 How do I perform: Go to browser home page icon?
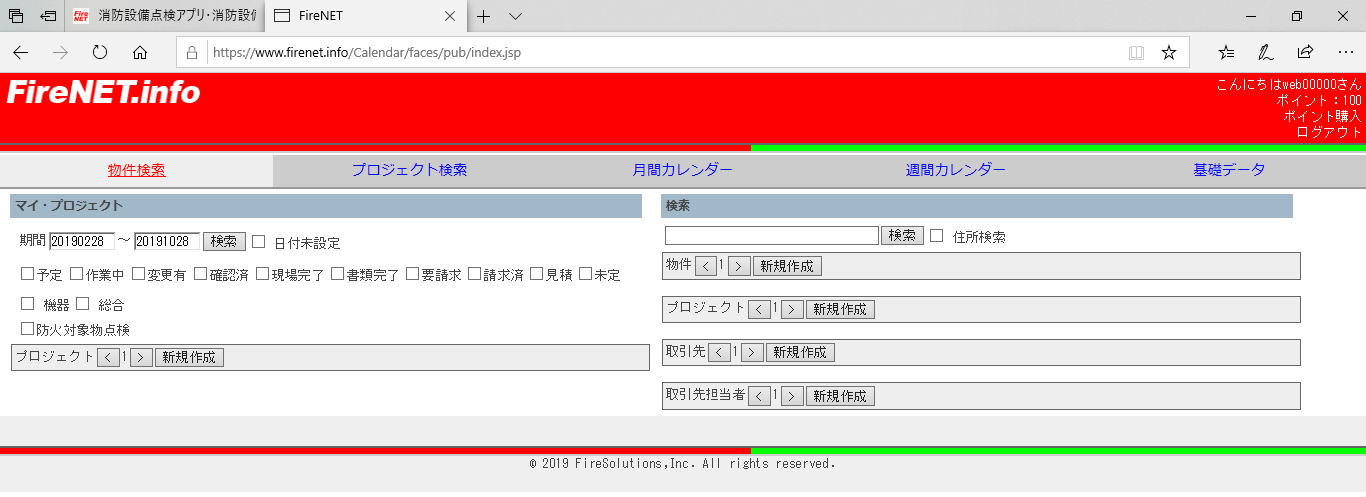(140, 52)
